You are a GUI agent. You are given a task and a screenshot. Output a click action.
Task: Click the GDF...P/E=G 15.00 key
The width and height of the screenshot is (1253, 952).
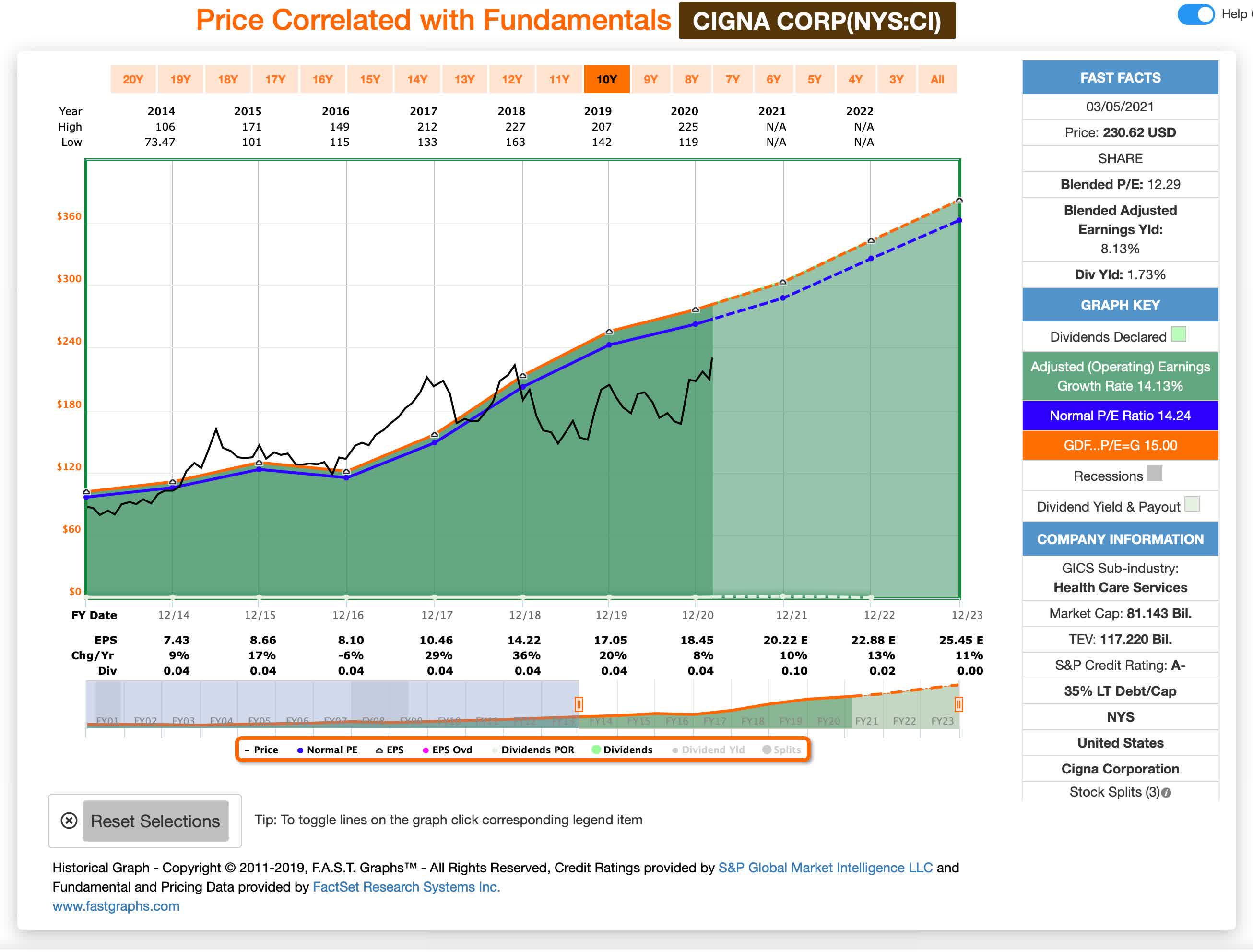[x=1121, y=445]
